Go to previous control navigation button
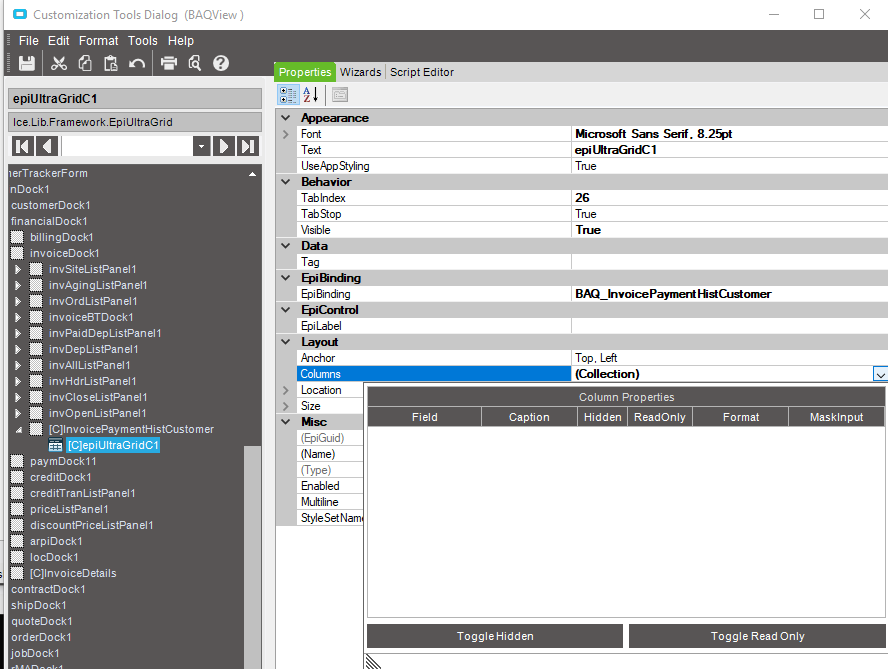Viewport: 888px width, 669px height. click(x=47, y=146)
